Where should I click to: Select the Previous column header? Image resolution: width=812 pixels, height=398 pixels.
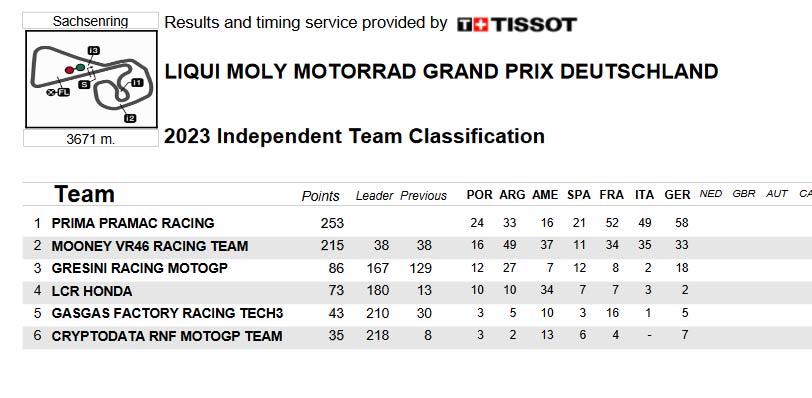coord(424,196)
